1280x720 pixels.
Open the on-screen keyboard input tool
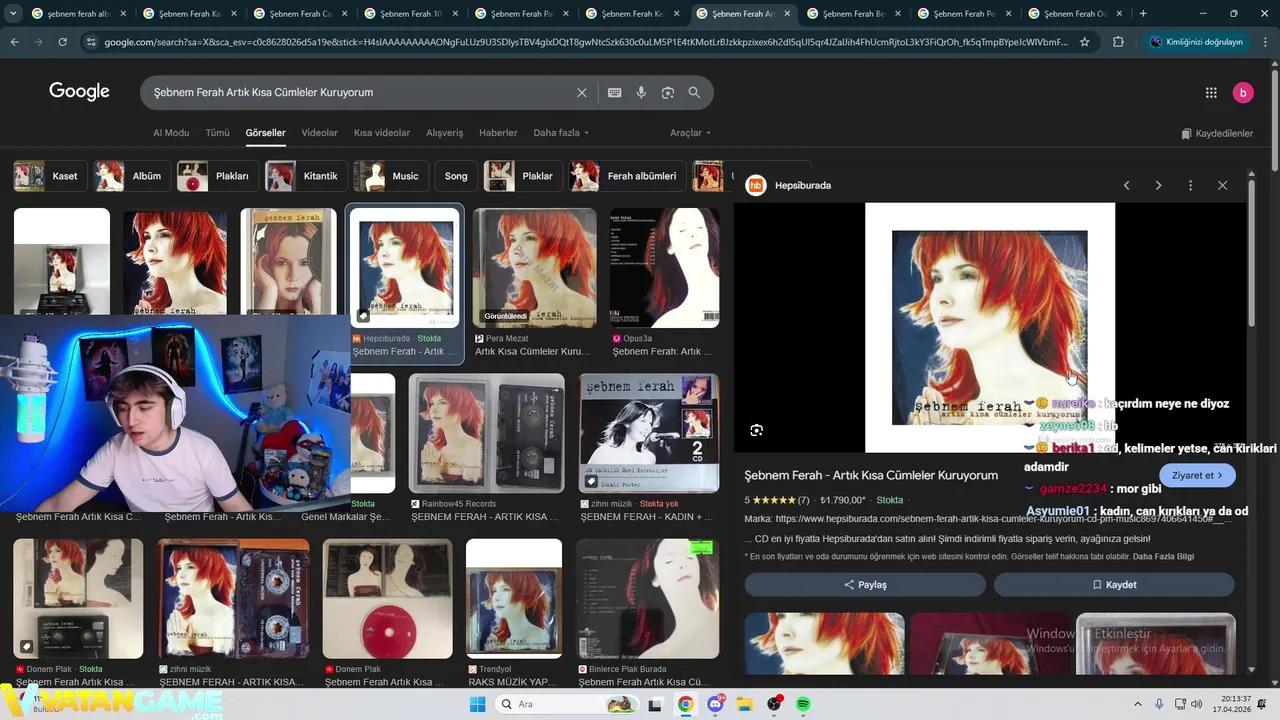614,92
